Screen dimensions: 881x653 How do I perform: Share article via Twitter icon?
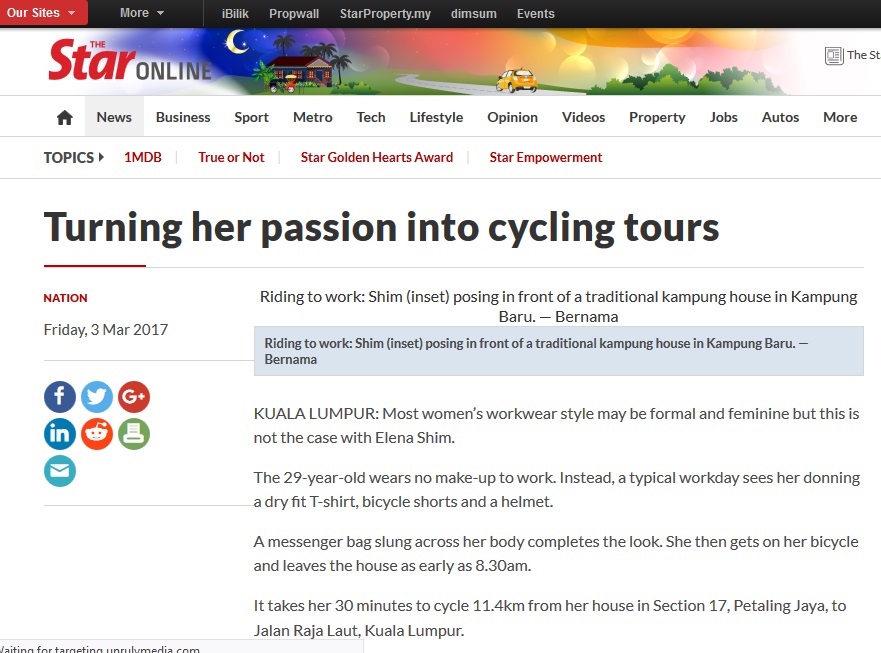[97, 397]
